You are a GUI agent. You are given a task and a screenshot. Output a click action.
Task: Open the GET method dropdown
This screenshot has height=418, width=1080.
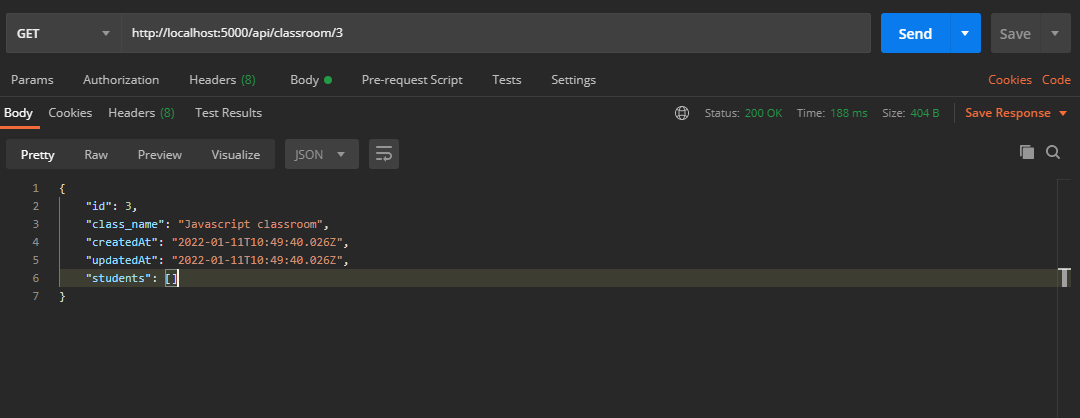click(x=63, y=33)
